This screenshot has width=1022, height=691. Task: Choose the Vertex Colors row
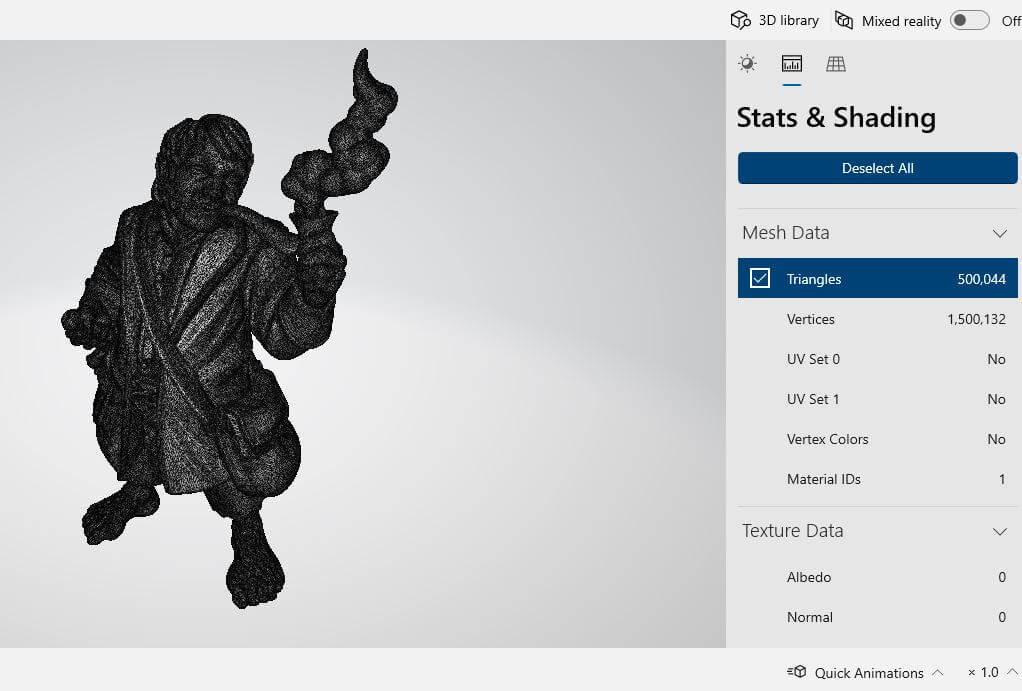(x=877, y=439)
